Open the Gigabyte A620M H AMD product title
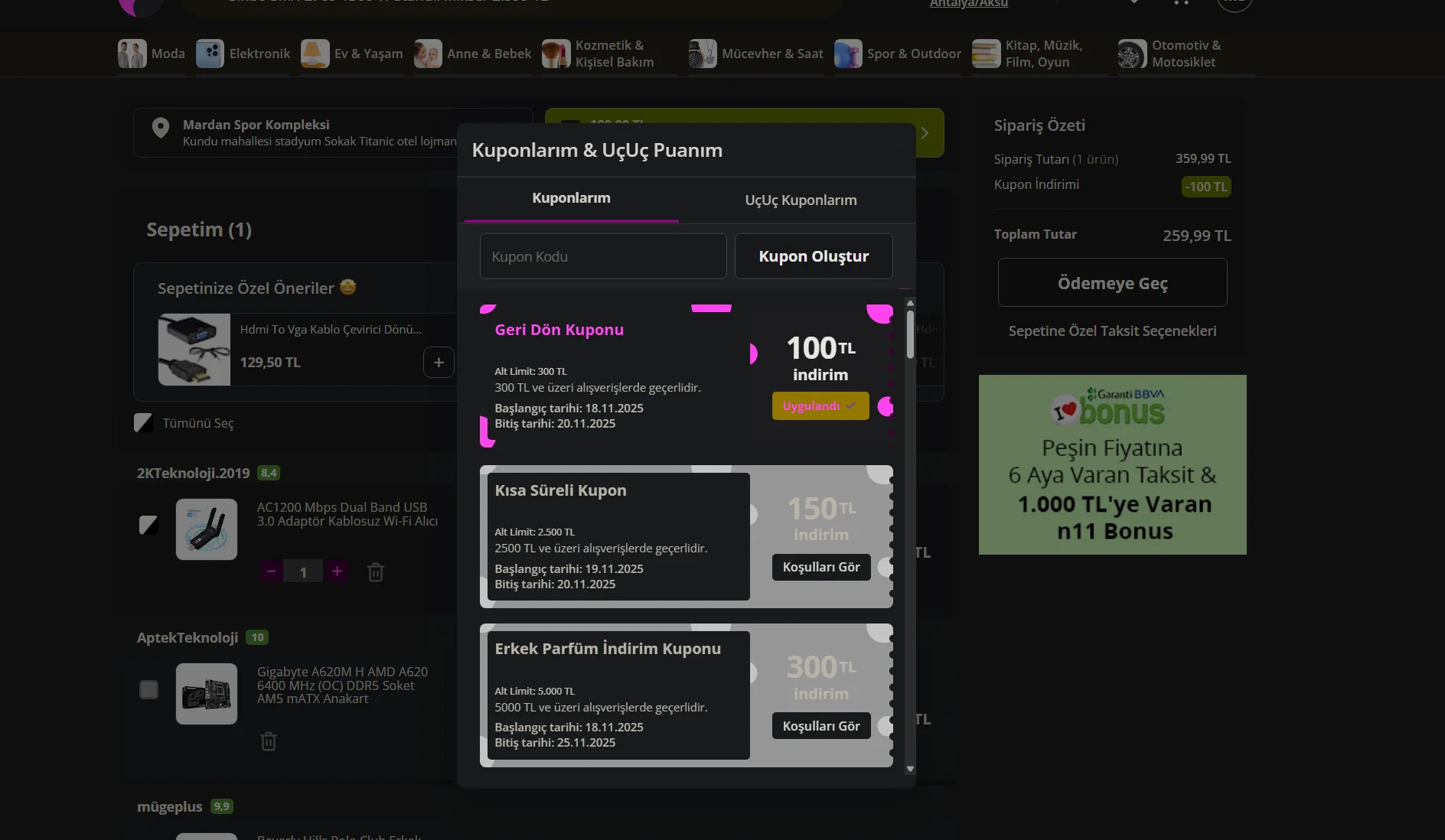1445x840 pixels. [342, 685]
